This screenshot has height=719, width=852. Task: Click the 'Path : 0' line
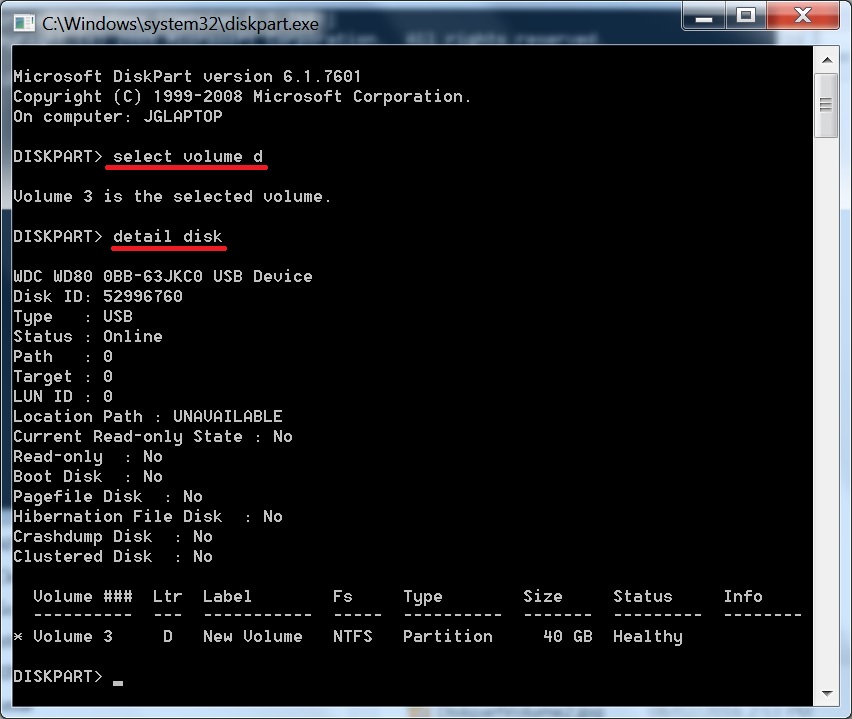coord(63,357)
